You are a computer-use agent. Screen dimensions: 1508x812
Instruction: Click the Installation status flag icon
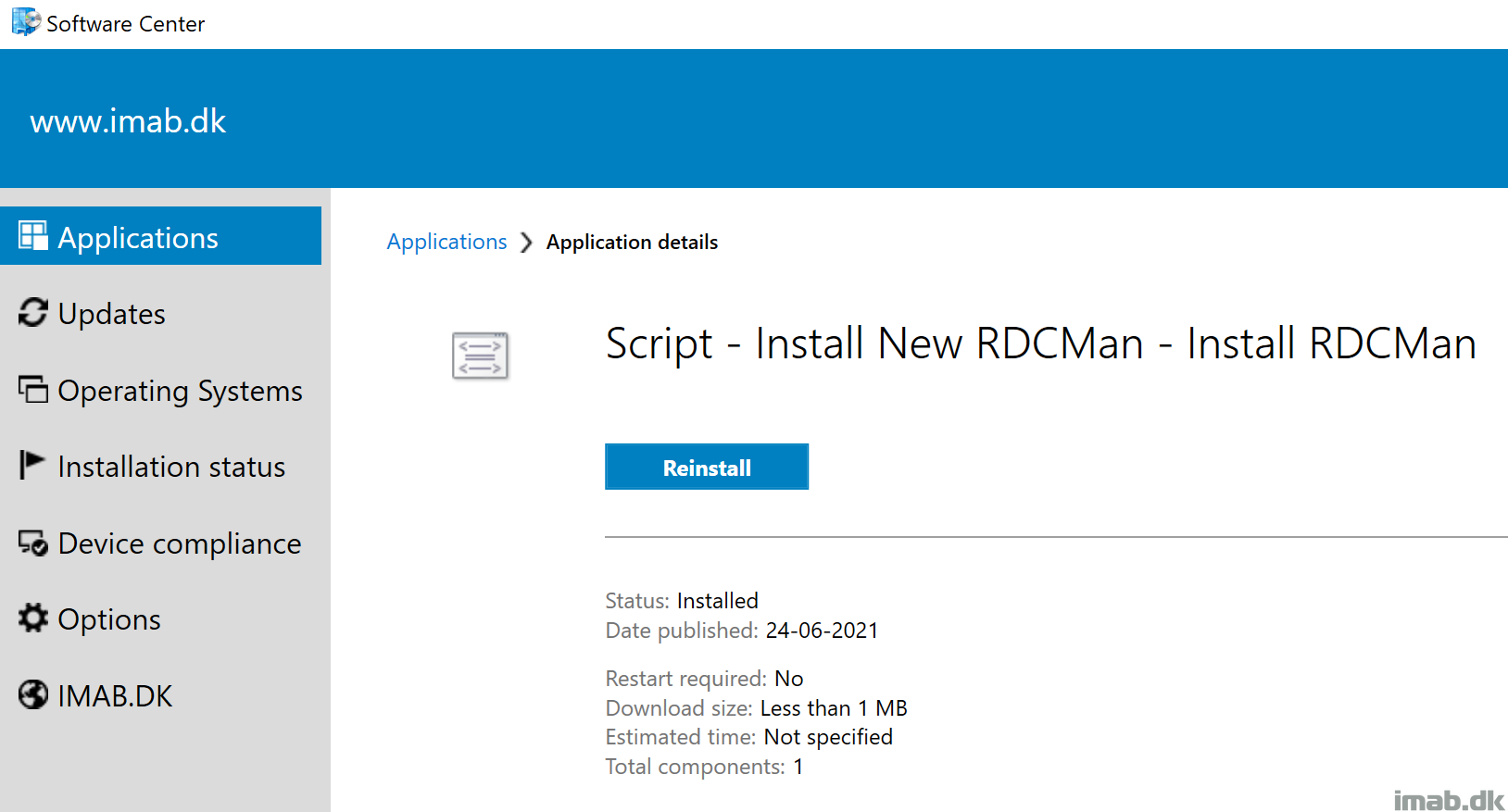click(31, 465)
